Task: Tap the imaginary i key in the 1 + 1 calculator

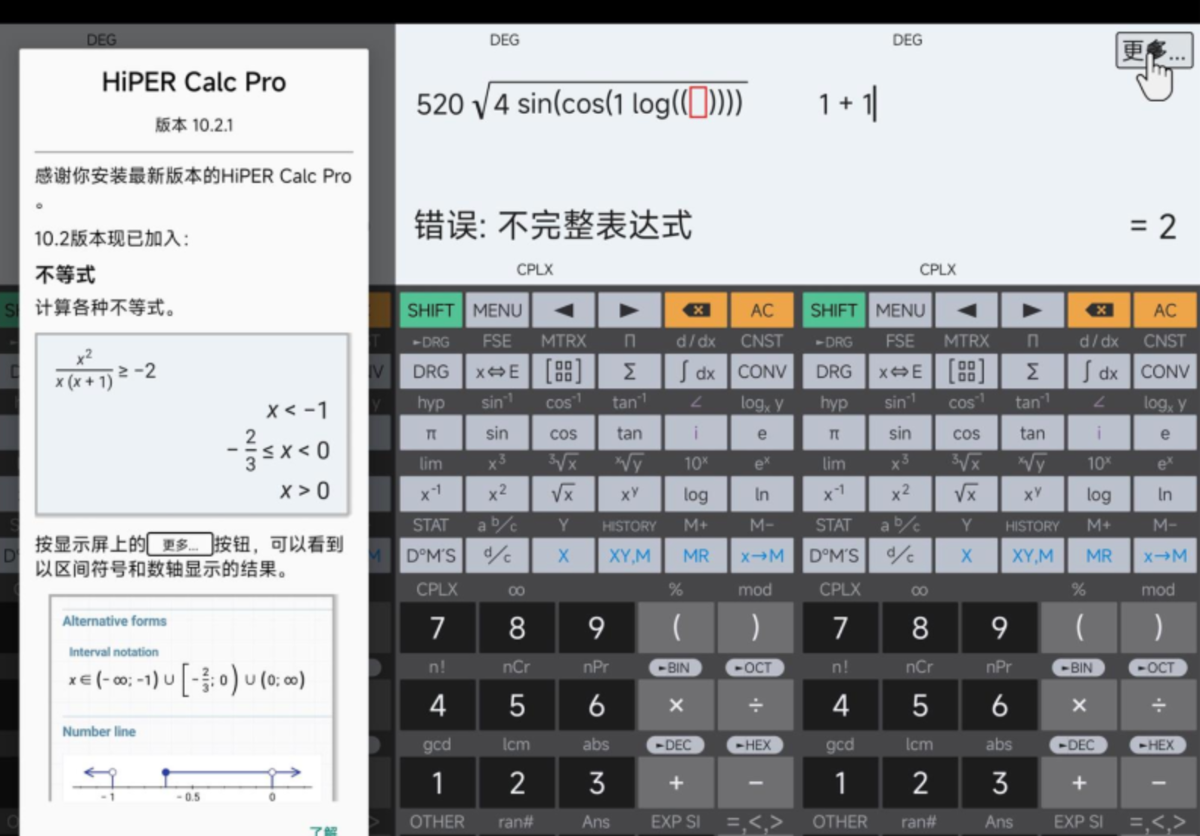Action: 1099,433
